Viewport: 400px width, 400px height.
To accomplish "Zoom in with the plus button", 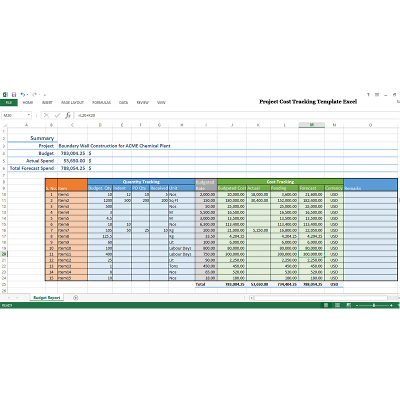I will pos(391,305).
